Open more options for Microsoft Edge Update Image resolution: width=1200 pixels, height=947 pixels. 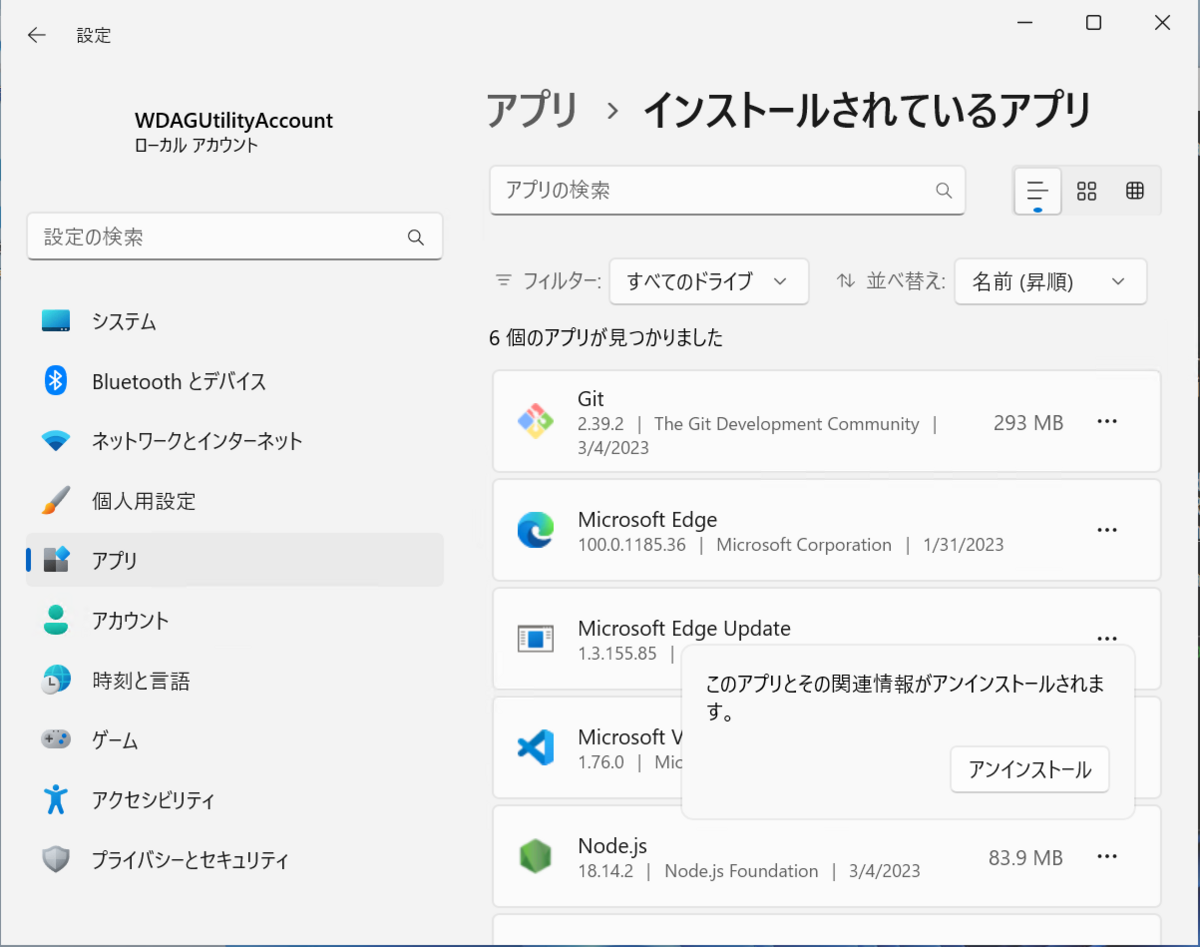coord(1107,638)
